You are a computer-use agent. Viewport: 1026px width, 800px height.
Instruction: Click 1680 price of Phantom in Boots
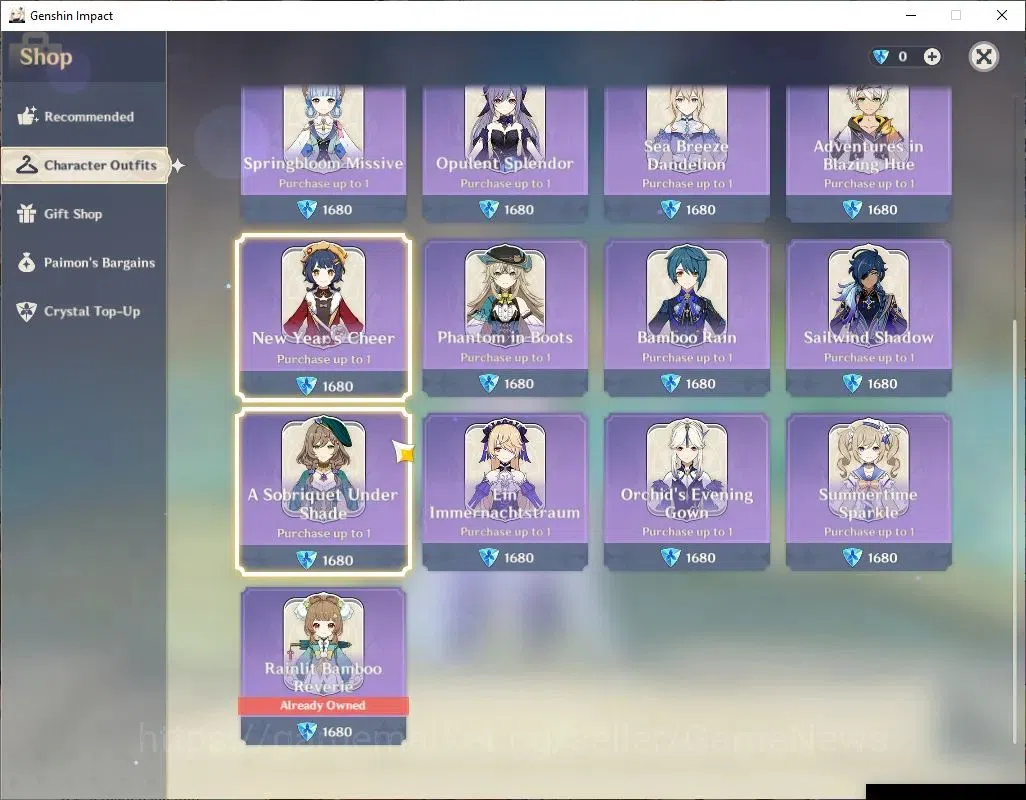point(519,384)
